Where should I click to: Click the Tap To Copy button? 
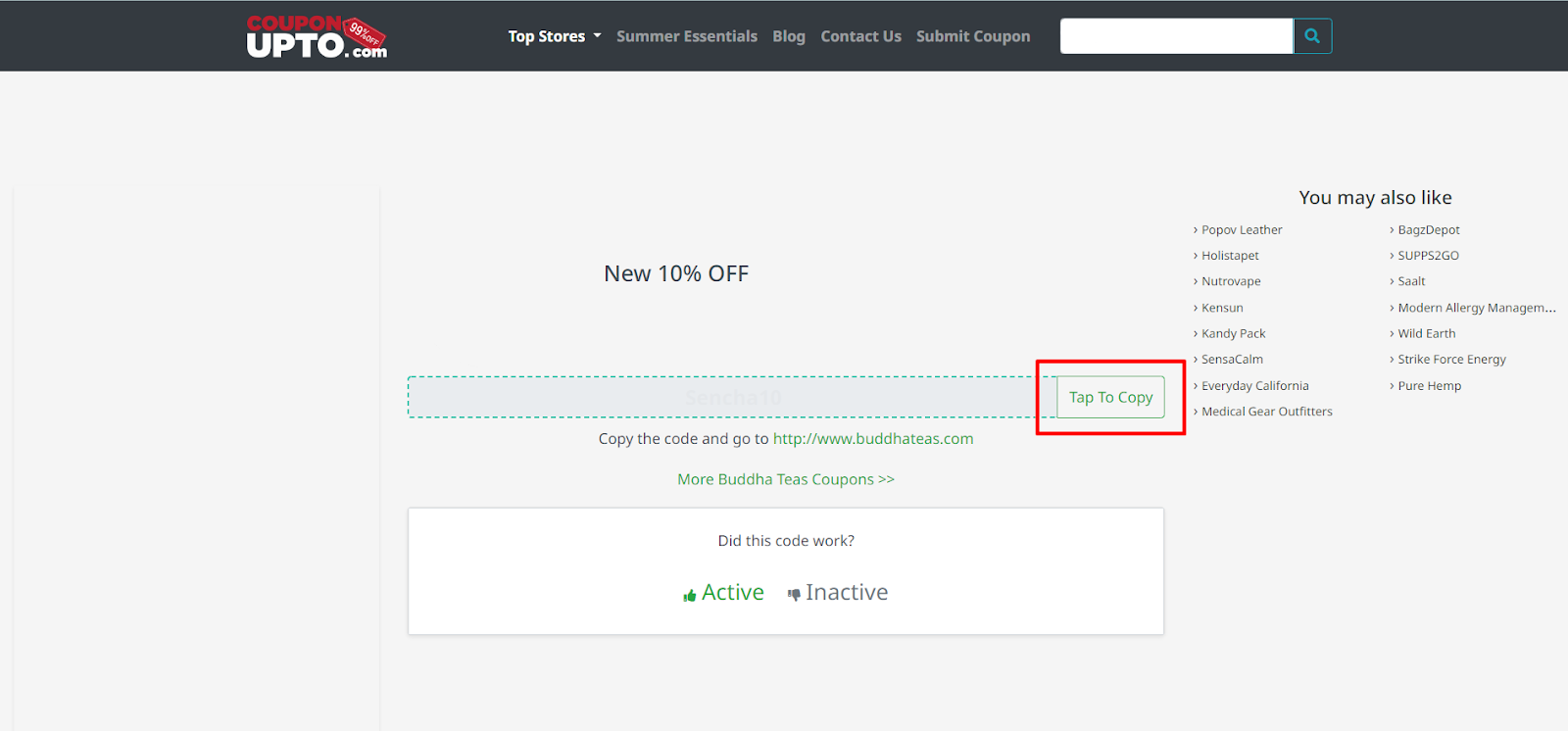(x=1110, y=397)
